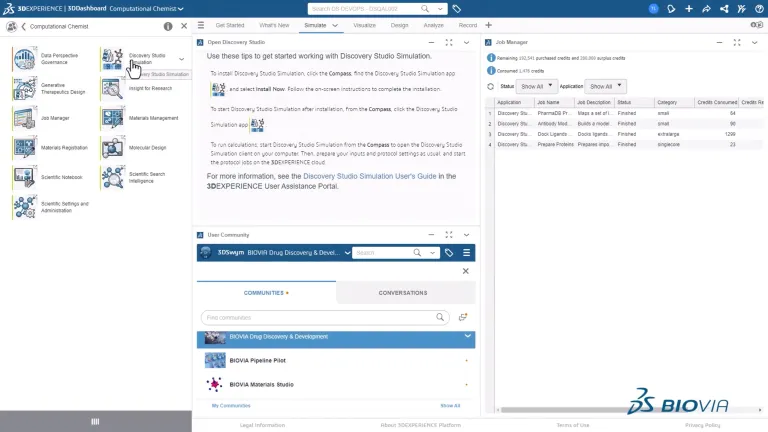768x432 pixels.
Task: Select the Communities tab
Action: (266, 293)
